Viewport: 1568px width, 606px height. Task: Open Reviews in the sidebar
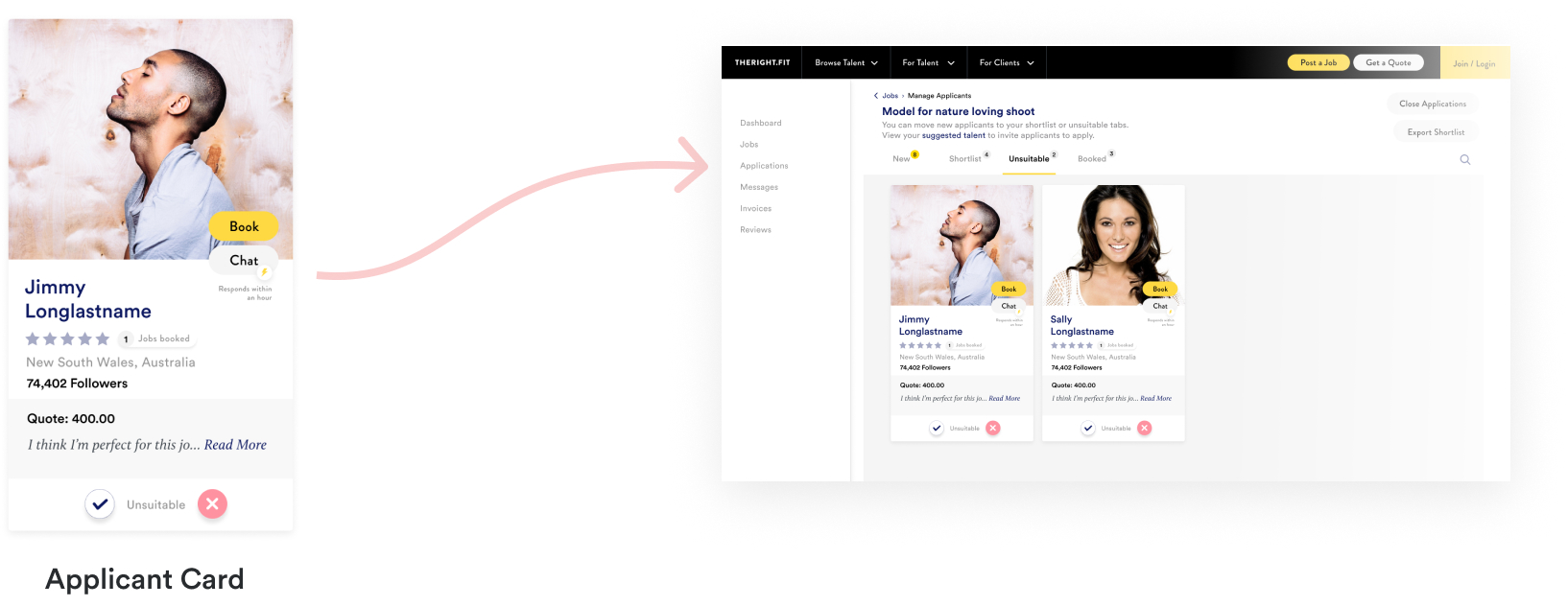pos(756,230)
